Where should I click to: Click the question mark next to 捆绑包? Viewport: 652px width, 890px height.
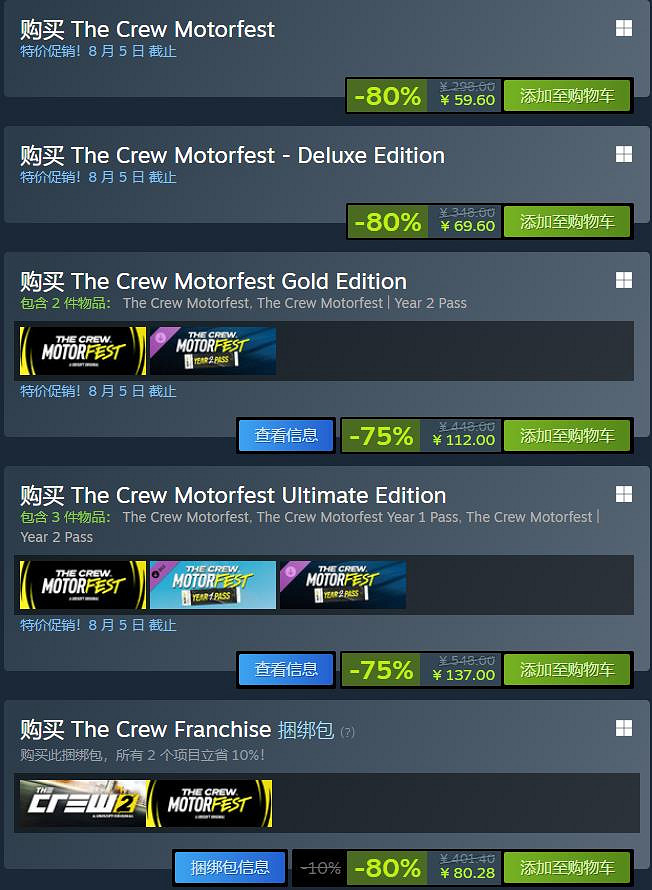coord(347,732)
